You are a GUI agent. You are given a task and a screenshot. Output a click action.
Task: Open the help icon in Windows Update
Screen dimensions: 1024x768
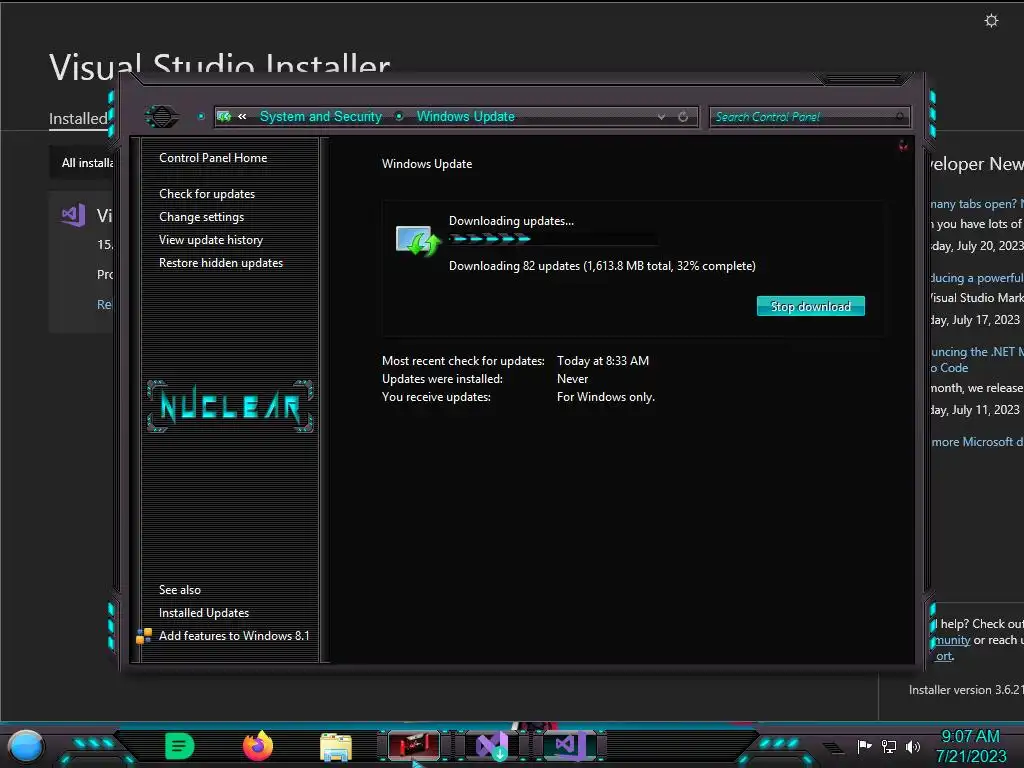(903, 146)
